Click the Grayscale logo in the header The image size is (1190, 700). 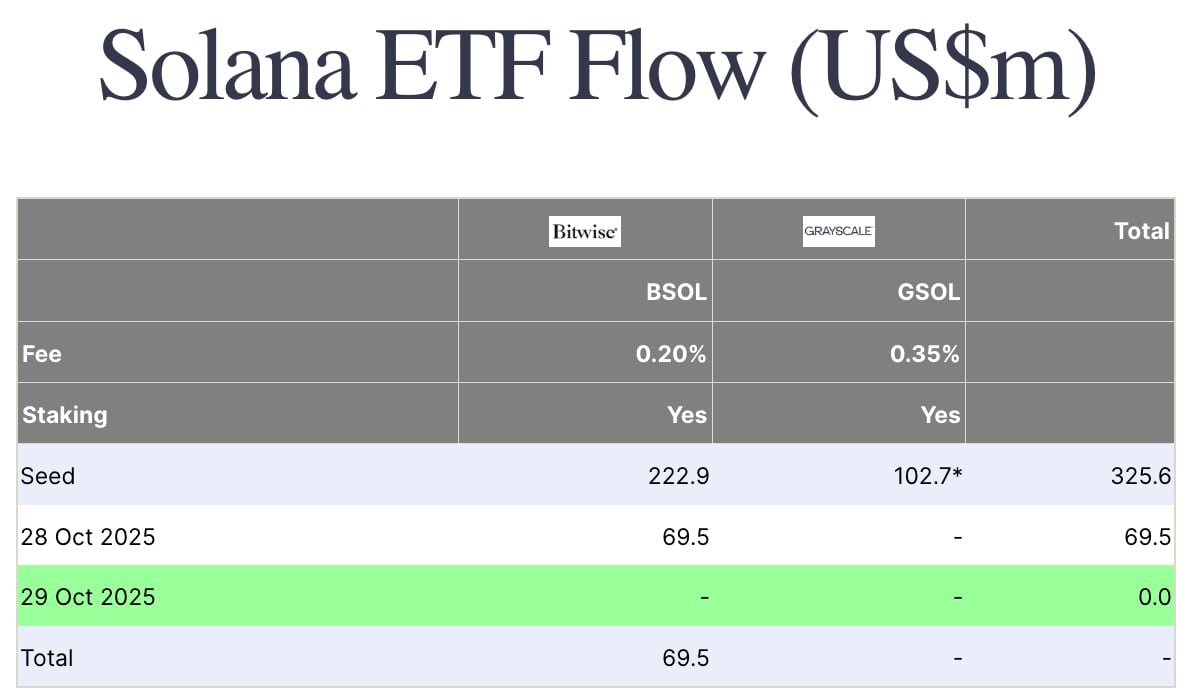[838, 233]
